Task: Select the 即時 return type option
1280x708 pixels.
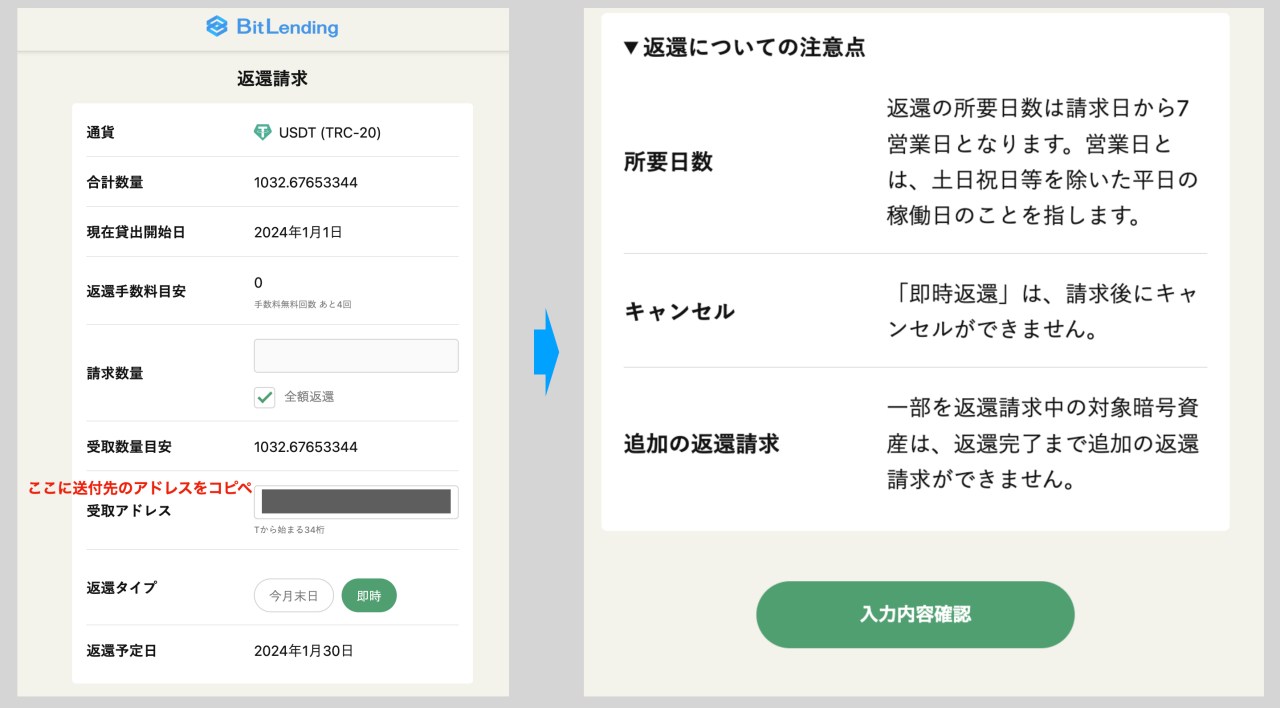Action: (369, 593)
